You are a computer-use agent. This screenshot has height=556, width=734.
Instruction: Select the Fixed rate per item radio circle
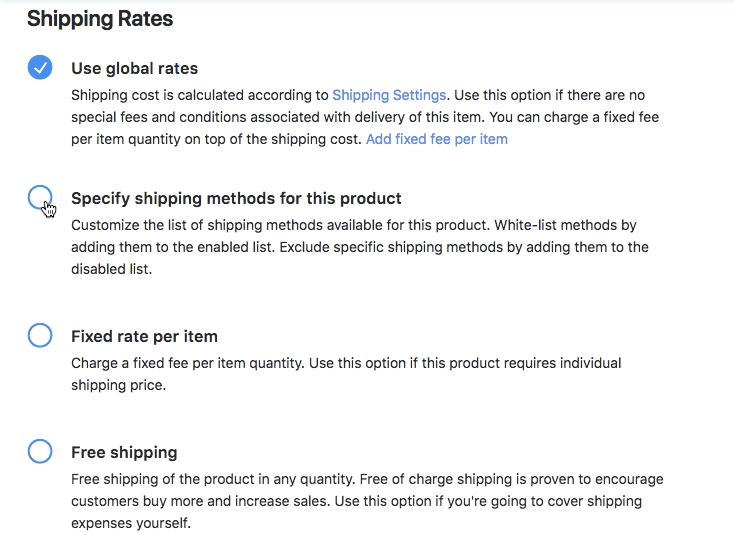[x=40, y=335]
